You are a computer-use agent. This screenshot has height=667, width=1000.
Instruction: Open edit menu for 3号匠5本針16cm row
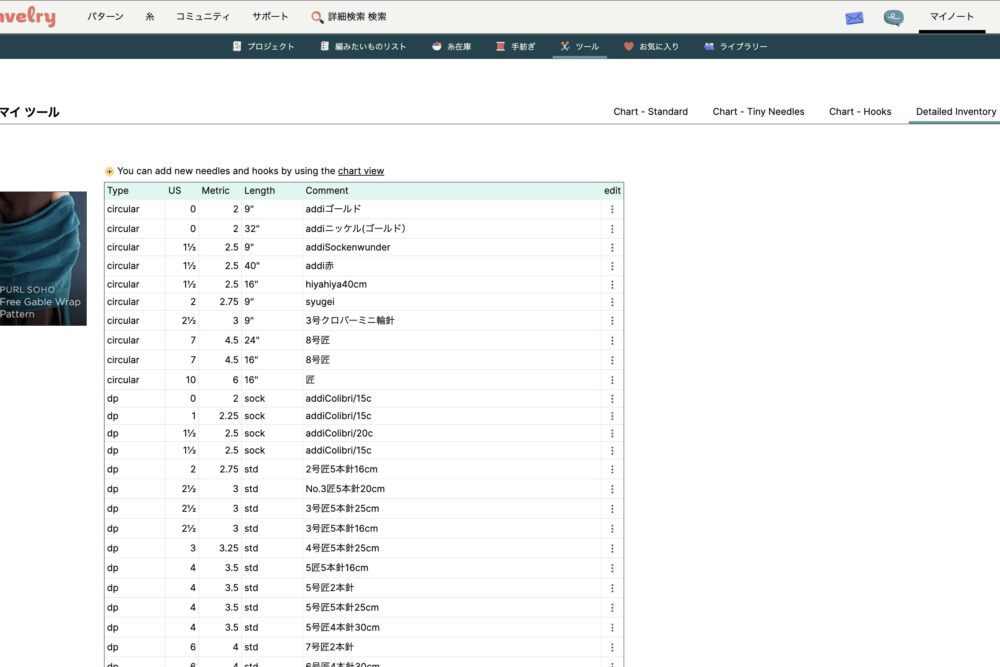[x=612, y=529]
